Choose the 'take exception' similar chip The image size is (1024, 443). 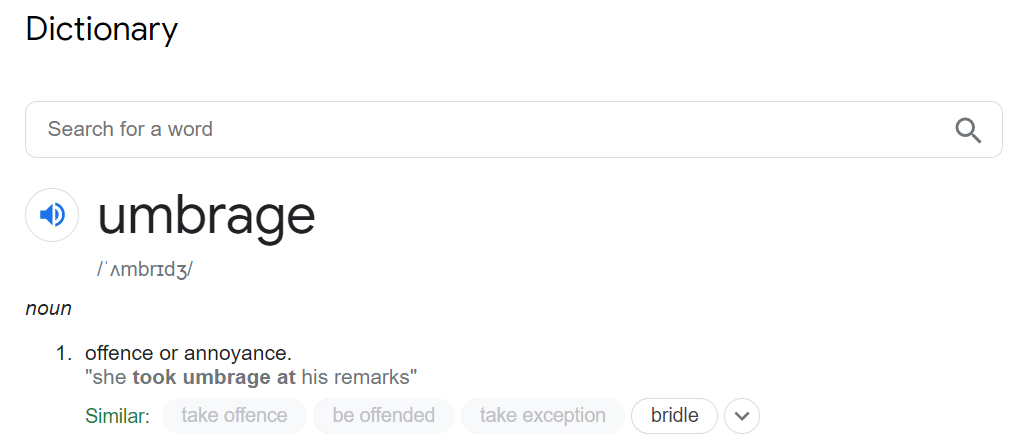click(542, 416)
